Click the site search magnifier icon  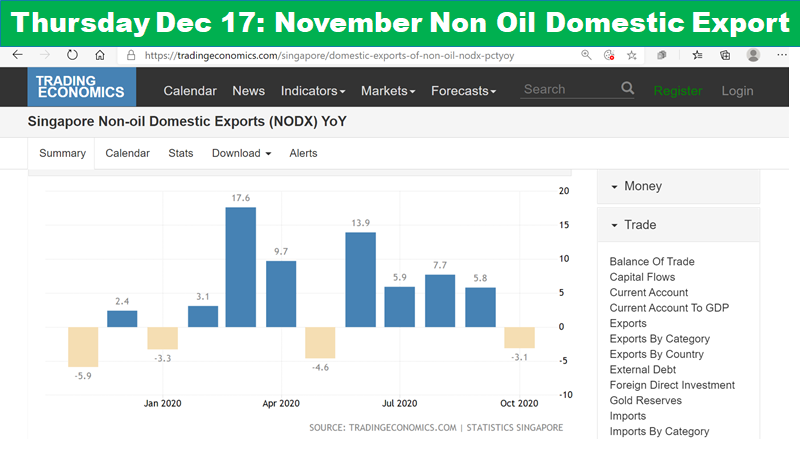(x=628, y=88)
